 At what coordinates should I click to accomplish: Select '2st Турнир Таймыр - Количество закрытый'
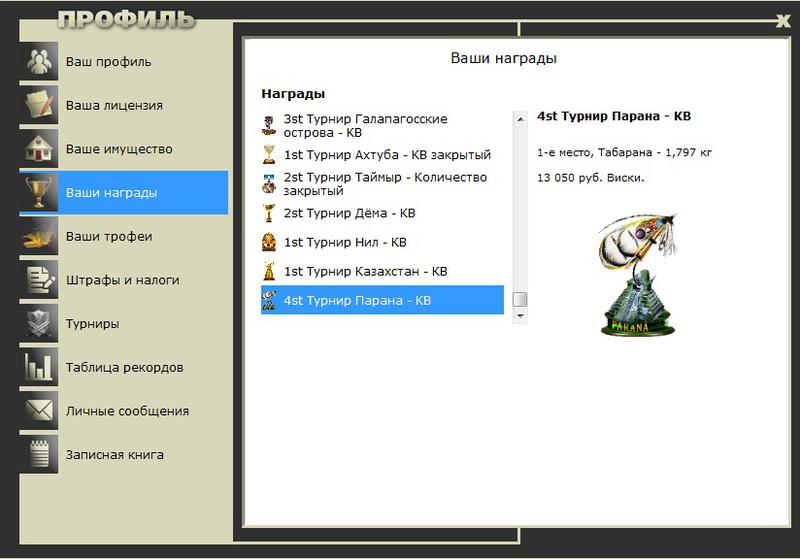pyautogui.click(x=382, y=184)
